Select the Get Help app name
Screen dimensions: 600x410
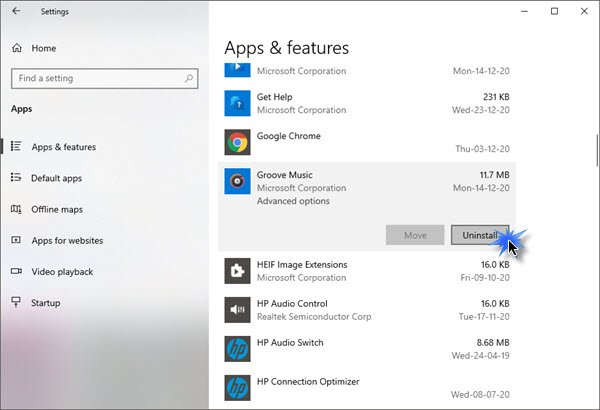click(274, 97)
